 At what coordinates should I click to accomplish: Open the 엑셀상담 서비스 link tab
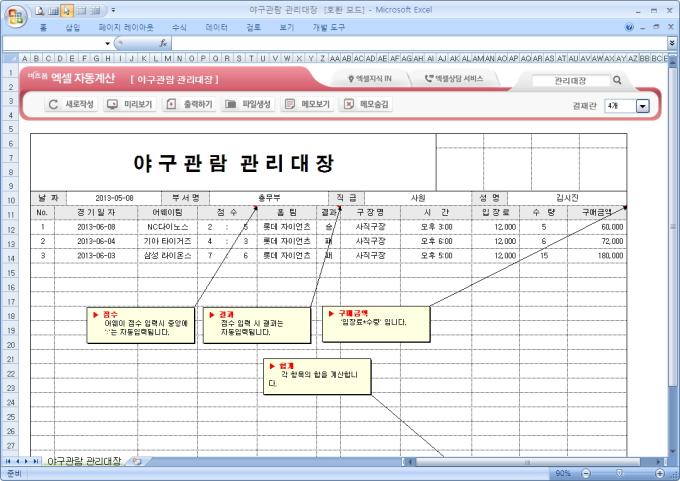[x=454, y=79]
